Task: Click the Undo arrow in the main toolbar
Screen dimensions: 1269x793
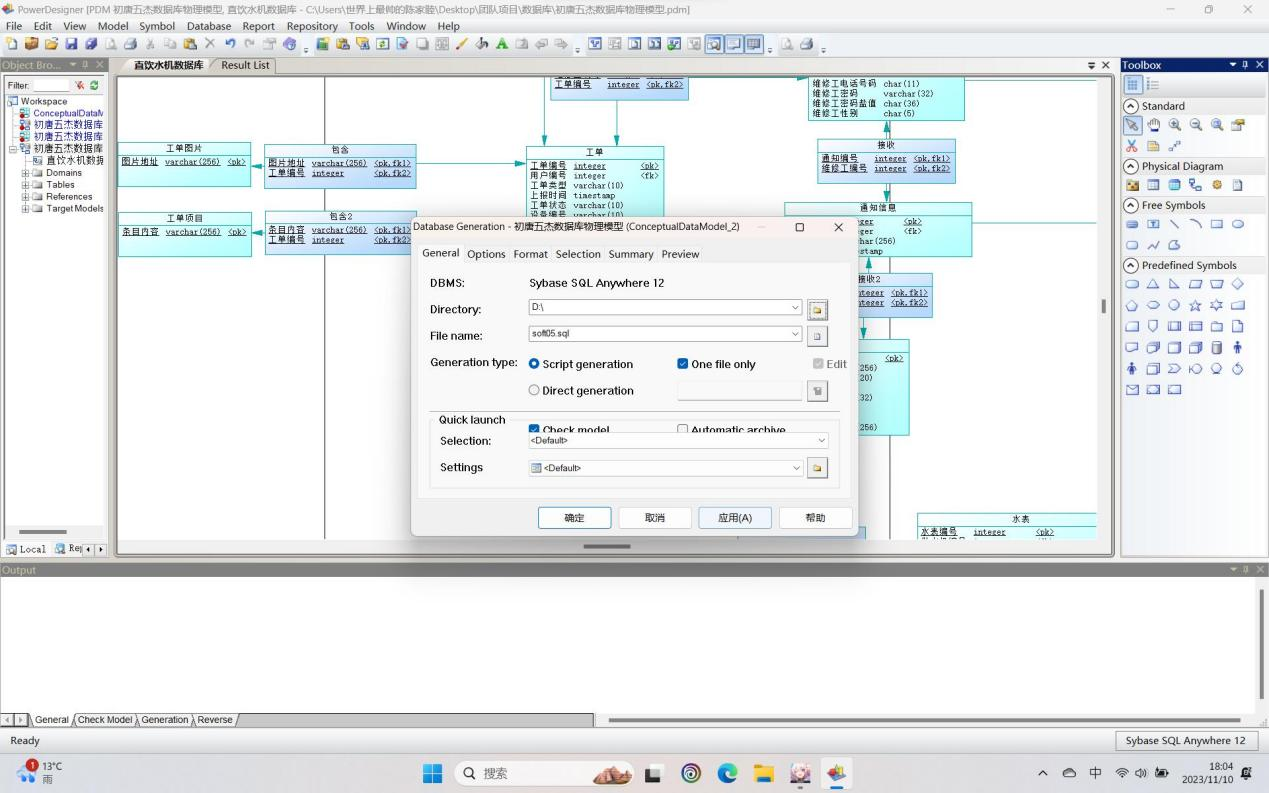Action: pyautogui.click(x=231, y=44)
